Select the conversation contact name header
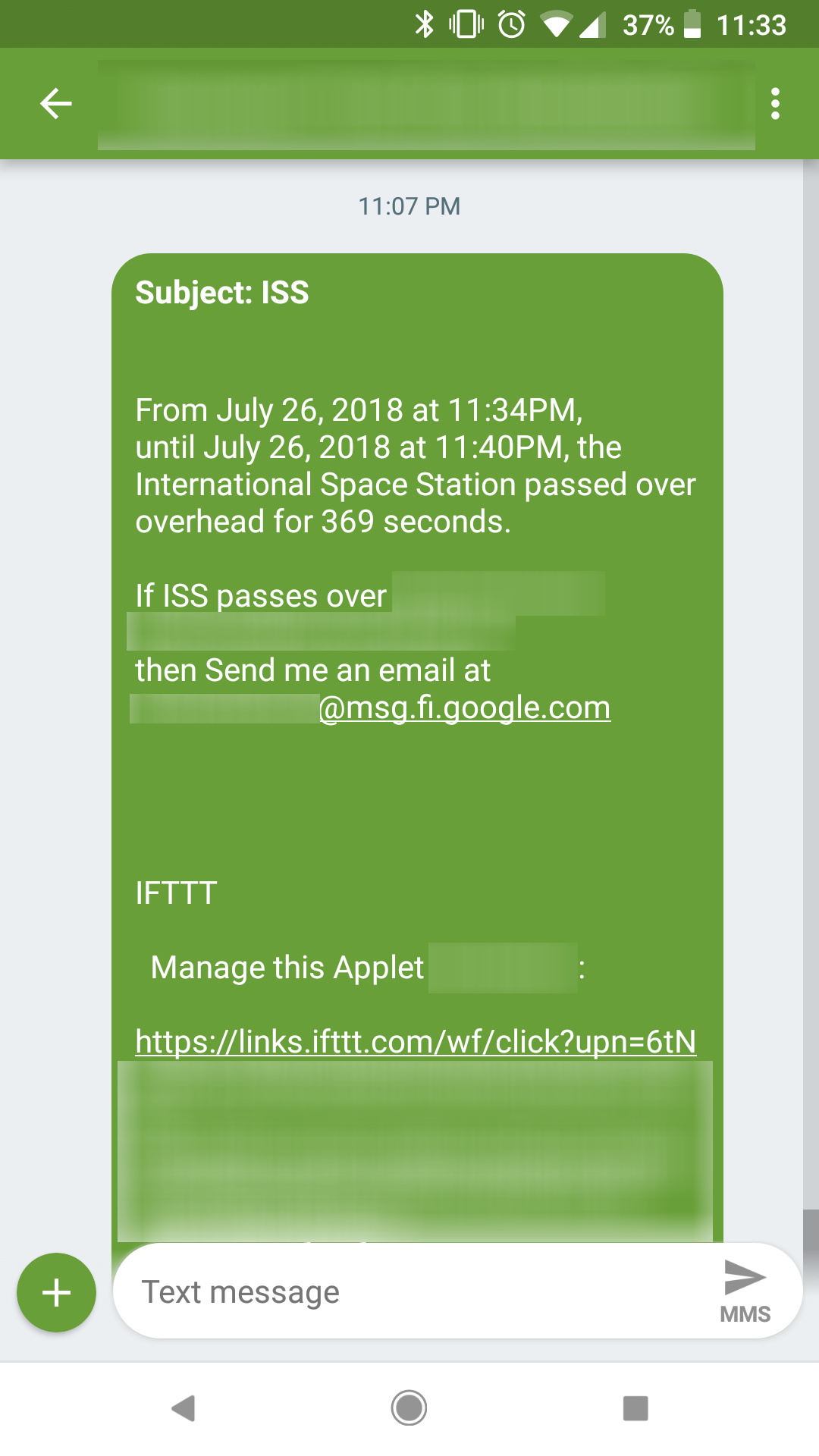 pos(425,103)
